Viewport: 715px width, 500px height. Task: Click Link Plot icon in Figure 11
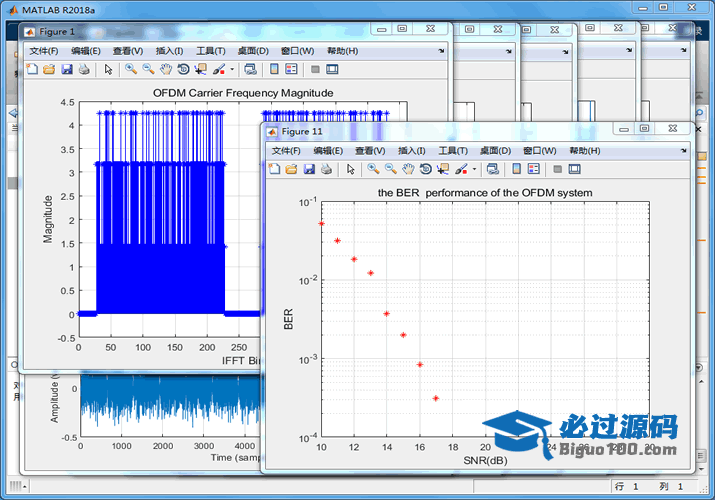pos(492,169)
